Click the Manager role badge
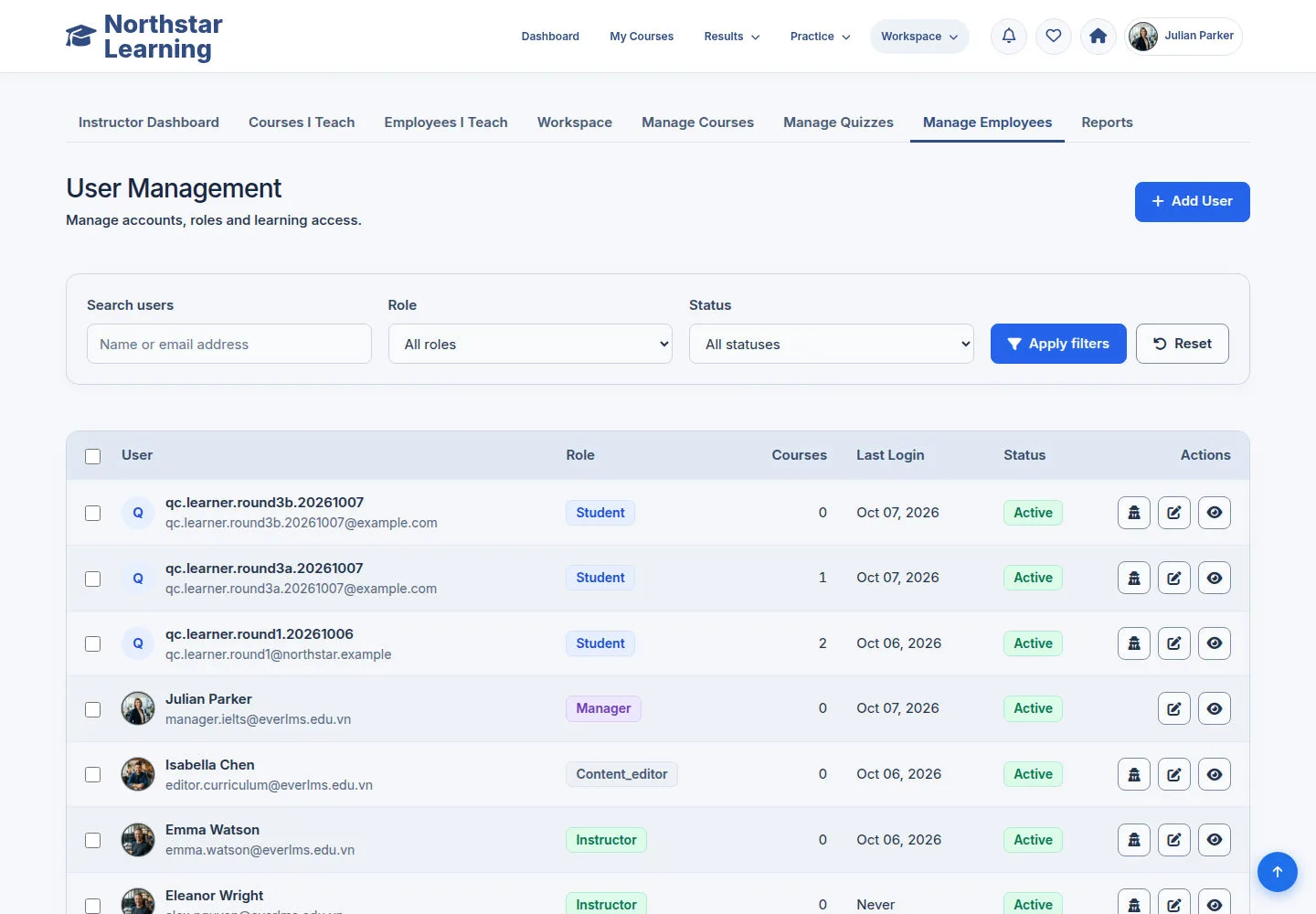Viewport: 1316px width, 914px height. click(x=603, y=708)
